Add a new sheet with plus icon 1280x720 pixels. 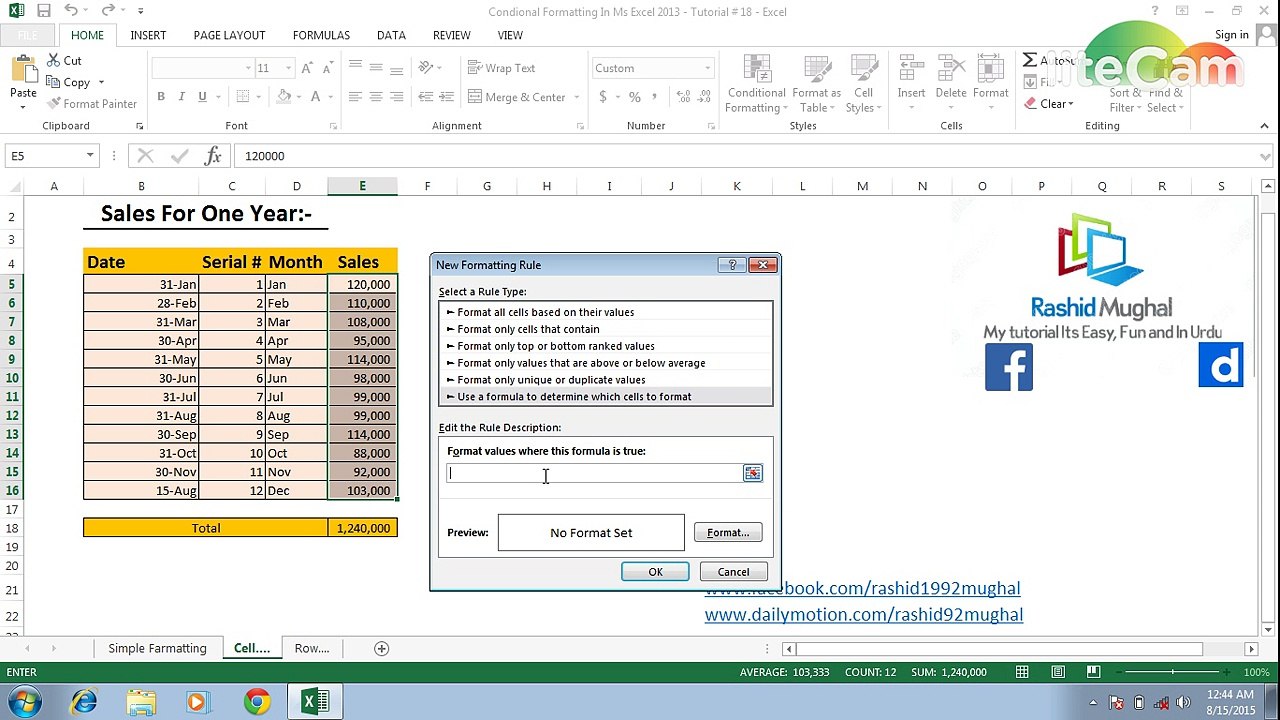pos(381,648)
